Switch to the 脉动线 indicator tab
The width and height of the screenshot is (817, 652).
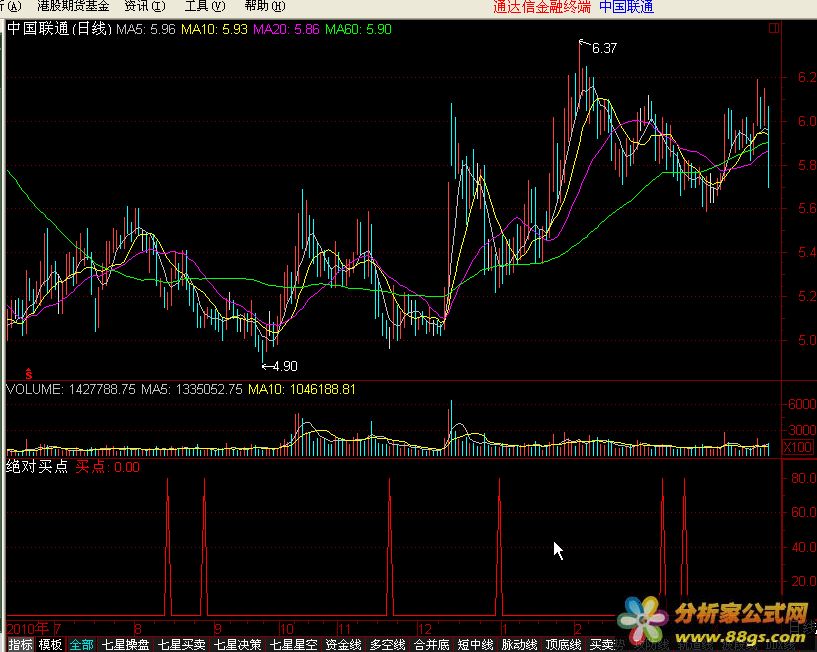click(x=519, y=645)
